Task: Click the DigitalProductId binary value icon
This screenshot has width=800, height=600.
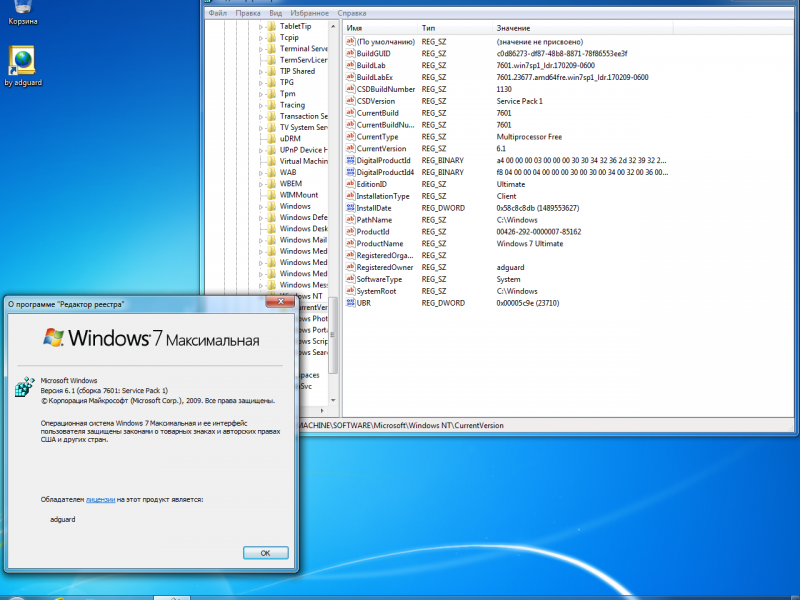Action: 350,160
